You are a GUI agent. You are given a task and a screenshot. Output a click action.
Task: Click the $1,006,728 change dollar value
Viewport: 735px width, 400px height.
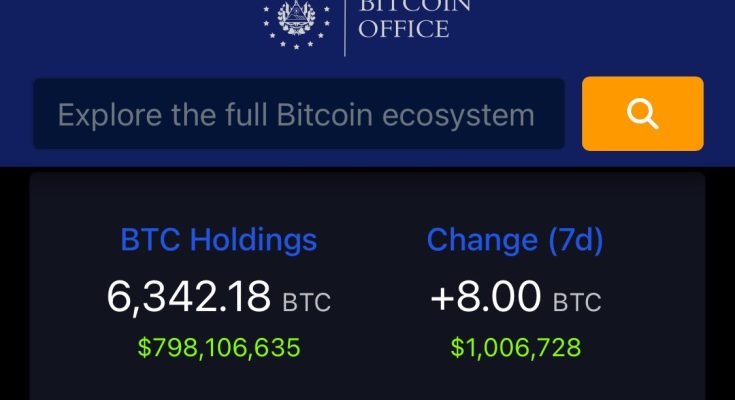515,348
